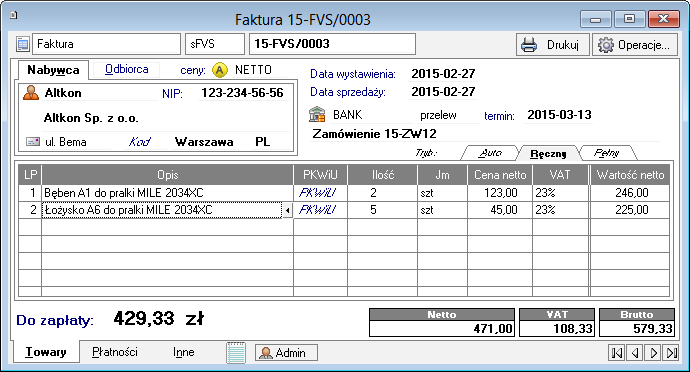Screen dimensions: 690x372
Task: Click the Brutto total 579,33
Action: [637, 328]
